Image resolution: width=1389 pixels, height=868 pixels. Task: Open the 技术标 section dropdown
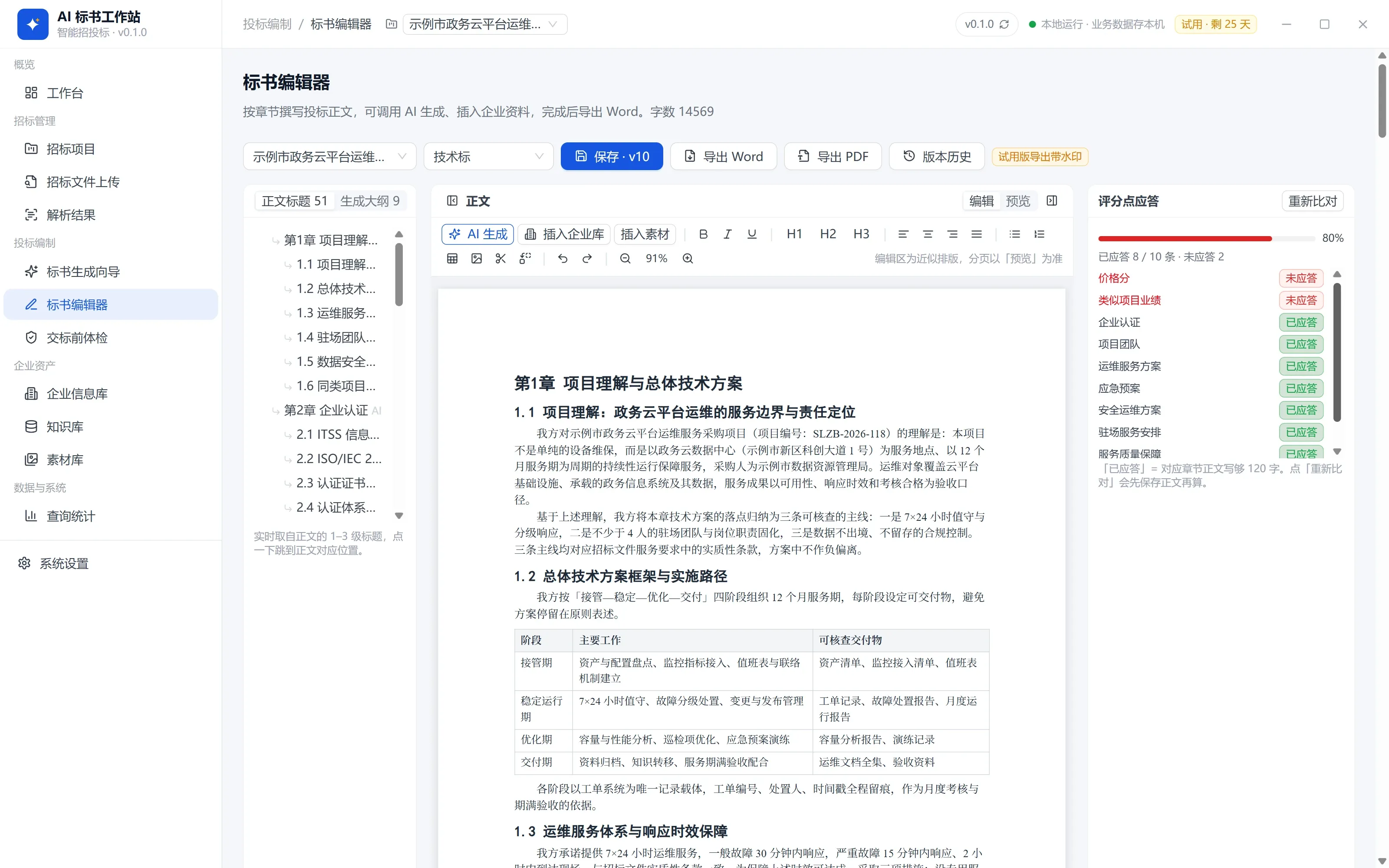click(488, 156)
